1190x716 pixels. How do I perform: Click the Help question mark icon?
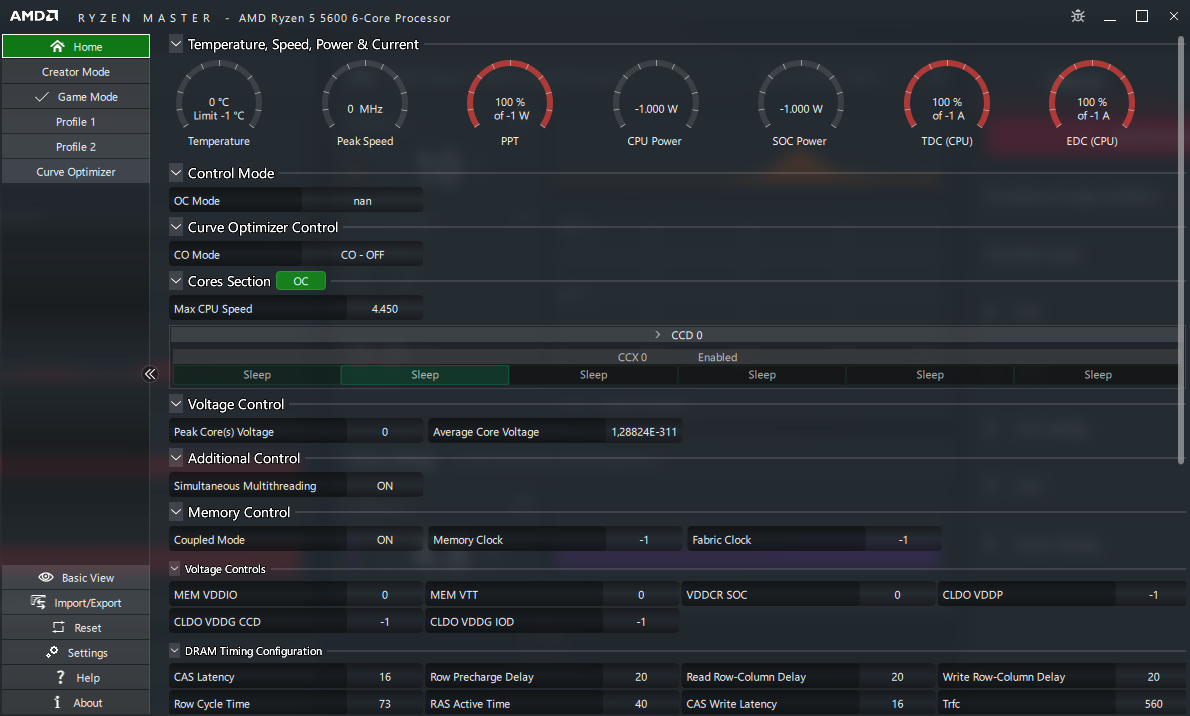tap(60, 677)
